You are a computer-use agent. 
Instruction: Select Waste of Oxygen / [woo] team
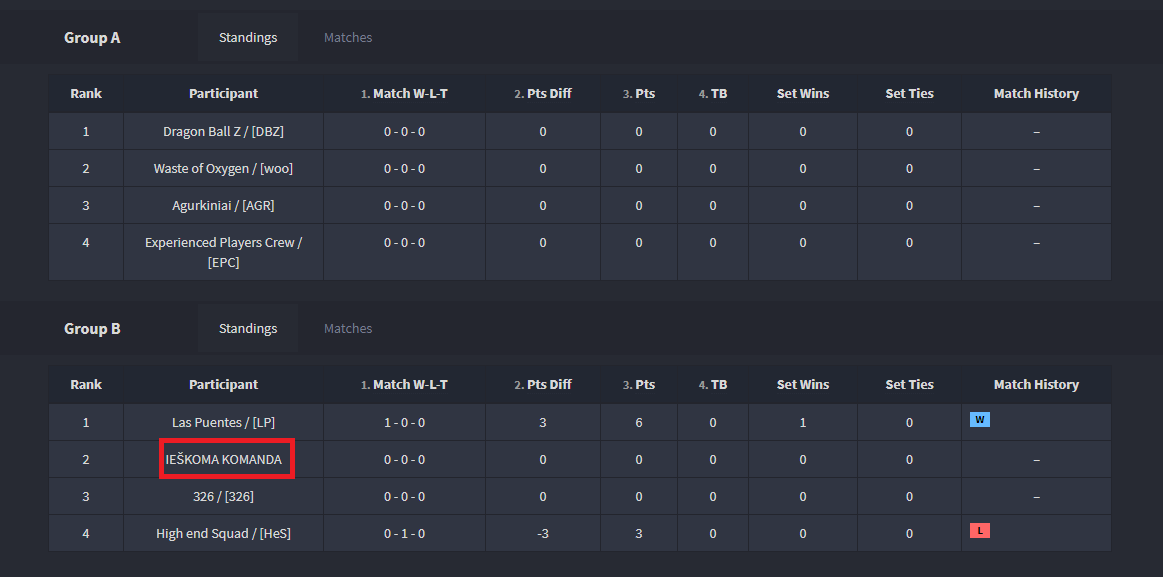tap(223, 168)
